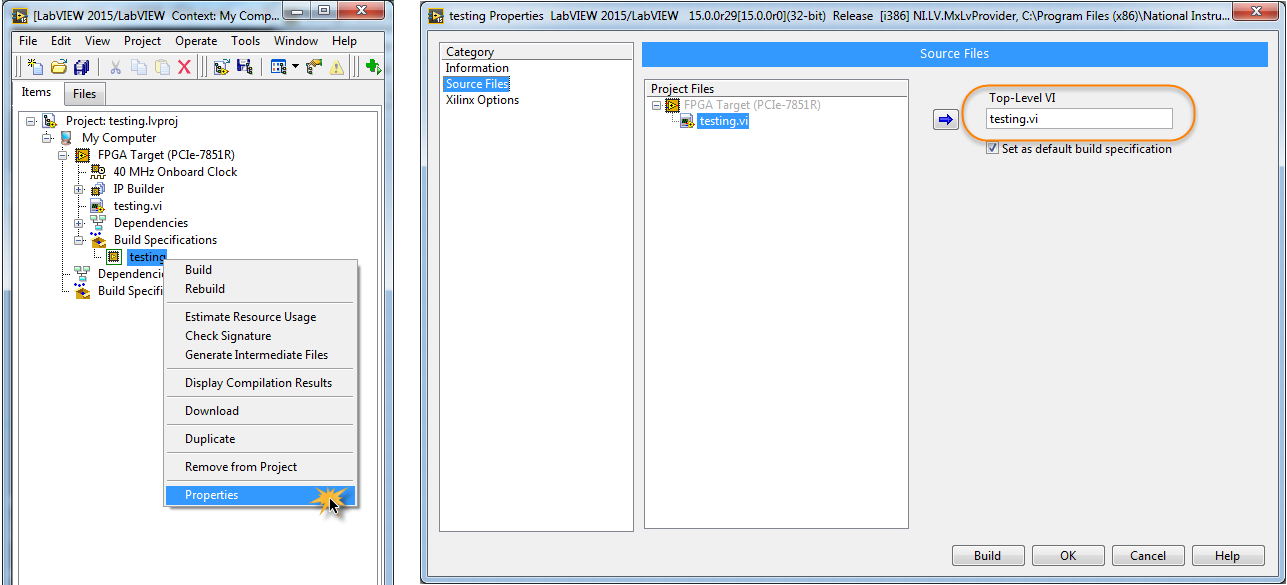Expand Dependencies under the FPGA Target
1287x585 pixels.
click(79, 223)
